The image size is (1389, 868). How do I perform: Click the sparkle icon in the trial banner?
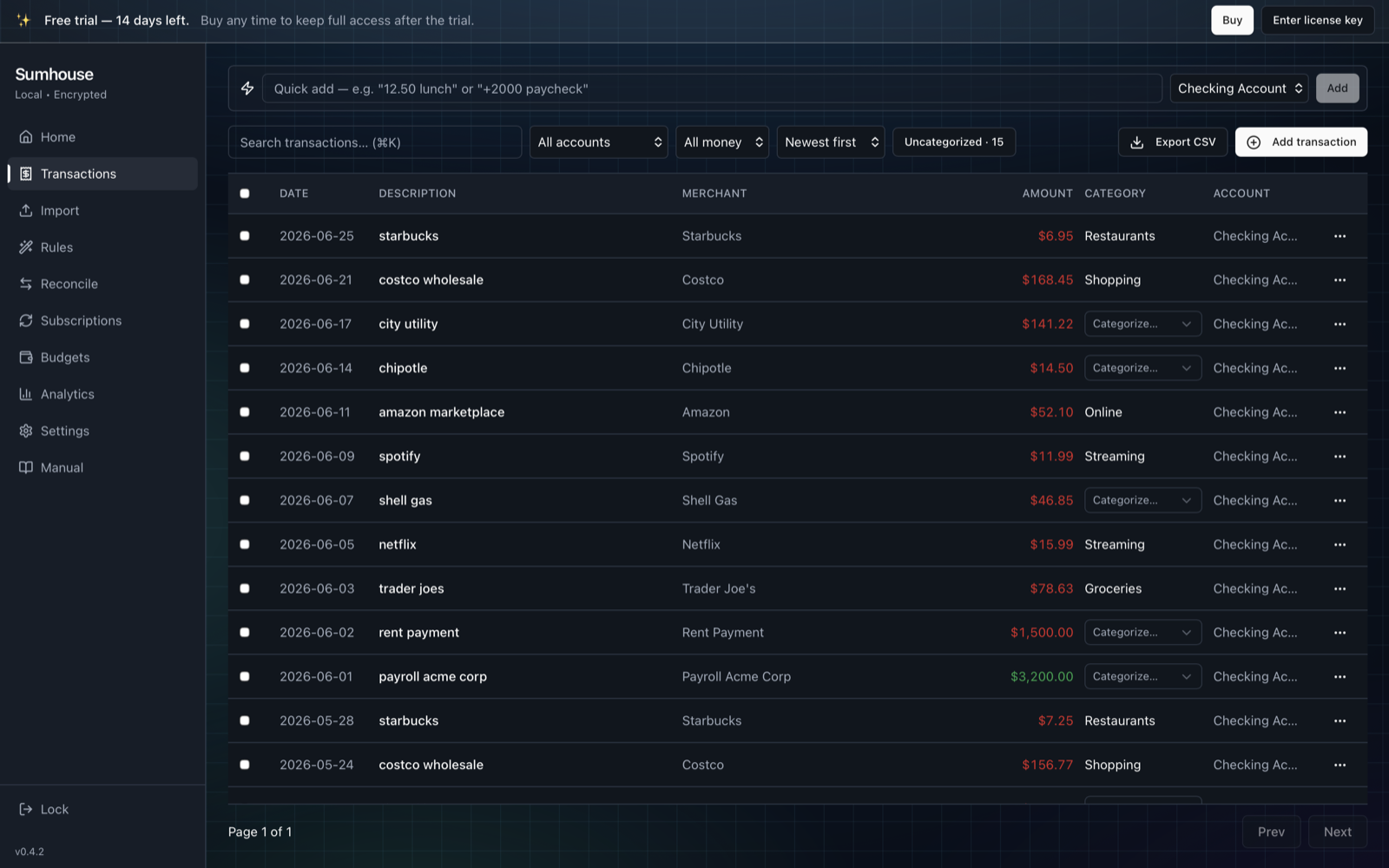[23, 20]
